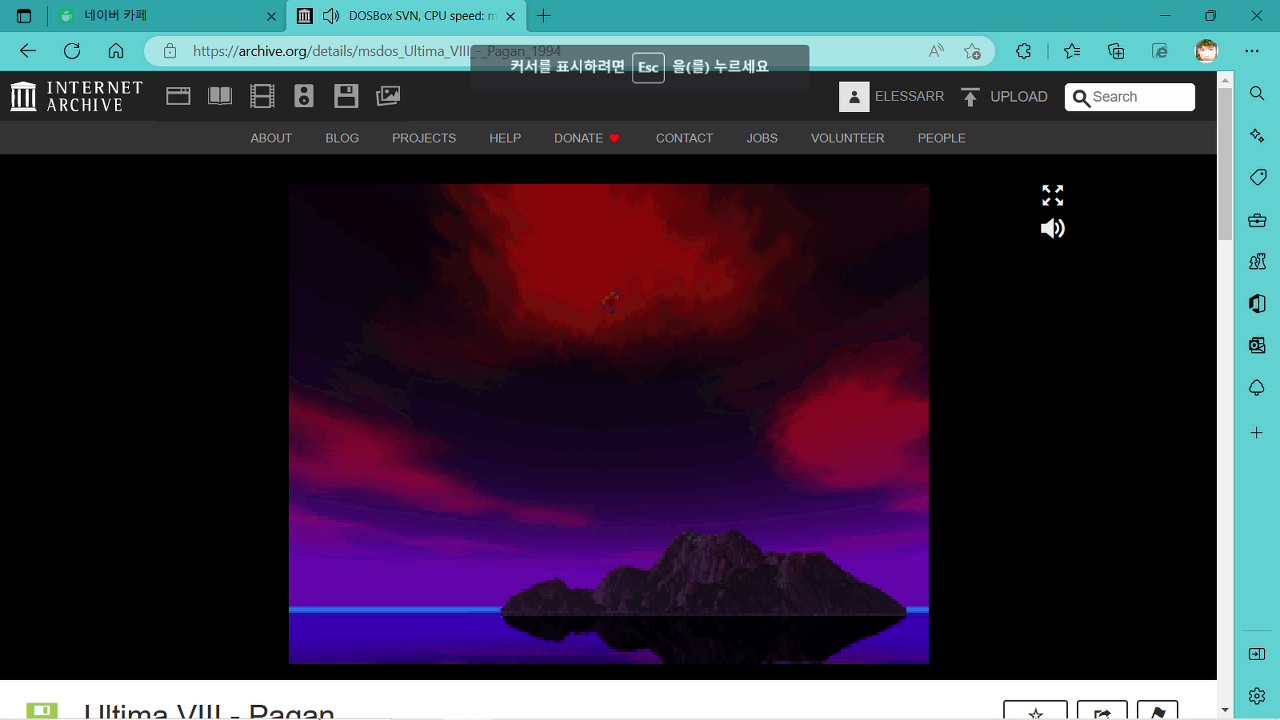1280x720 pixels.
Task: Open sidebar Copilot sparkle icon
Action: [1257, 135]
